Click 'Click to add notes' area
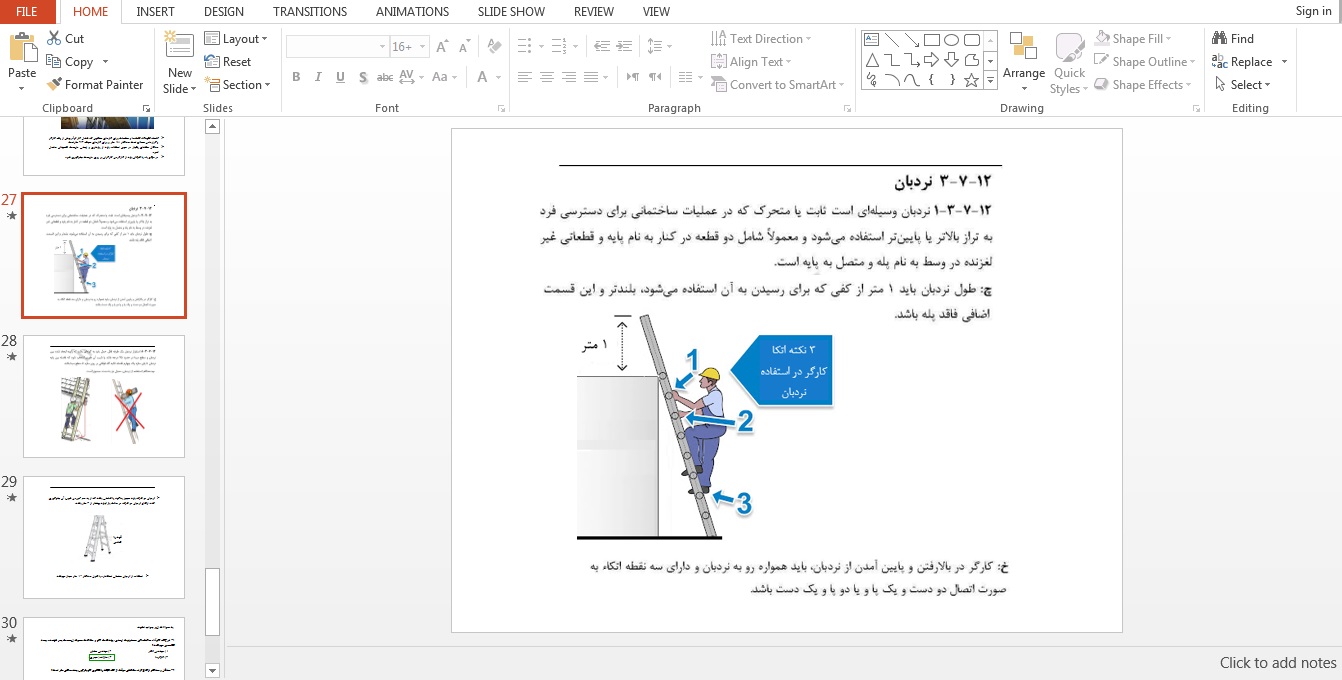Viewport: 1342px width, 680px height. [1278, 663]
